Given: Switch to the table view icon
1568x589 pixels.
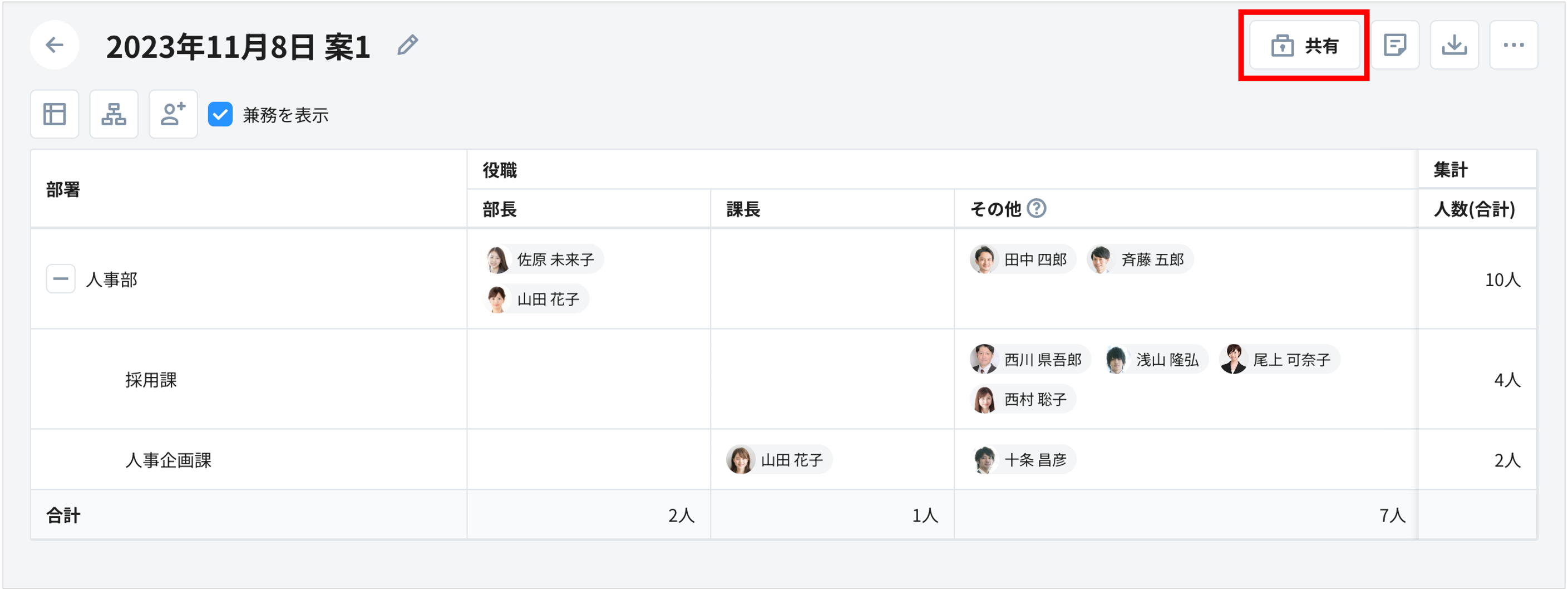Looking at the screenshot, I should click(x=54, y=114).
